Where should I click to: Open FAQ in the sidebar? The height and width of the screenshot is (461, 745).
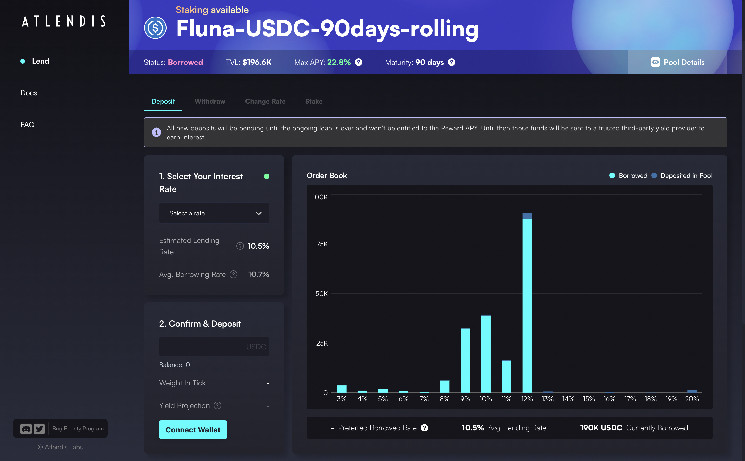pyautogui.click(x=28, y=125)
